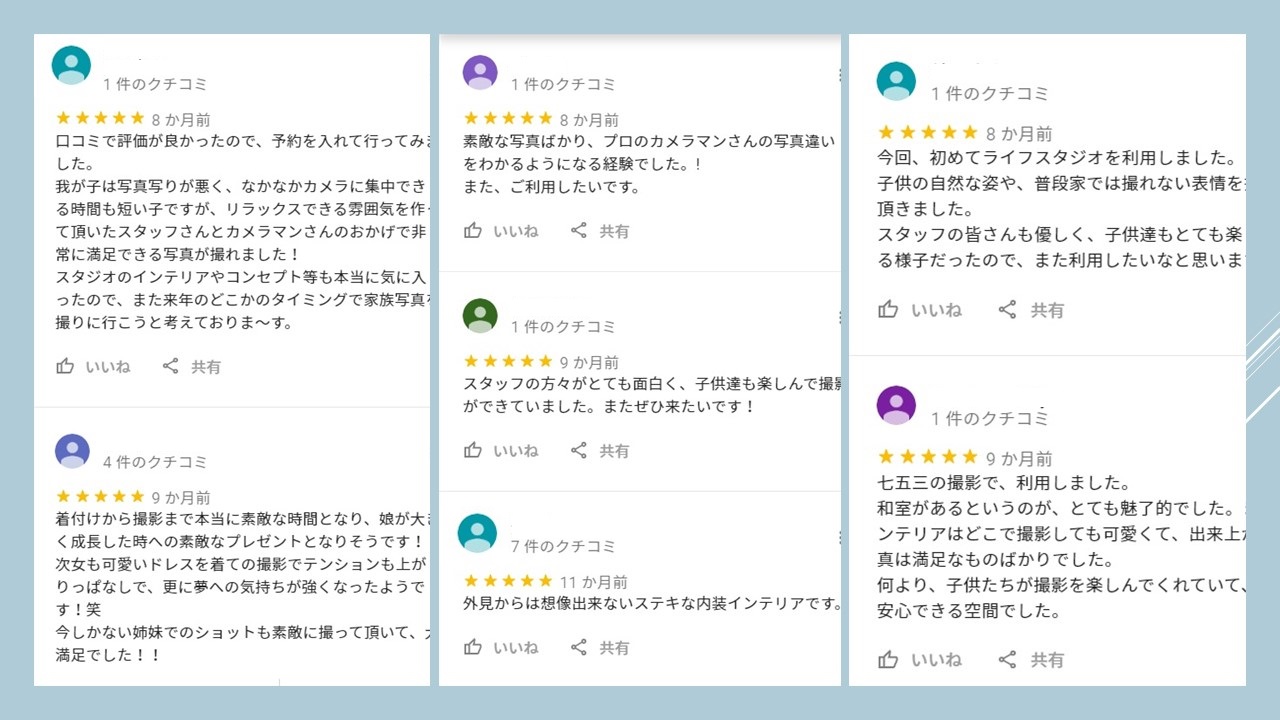
Task: Click the blue avatar of the 4件のクチコミ reviewer
Action: pos(72,451)
